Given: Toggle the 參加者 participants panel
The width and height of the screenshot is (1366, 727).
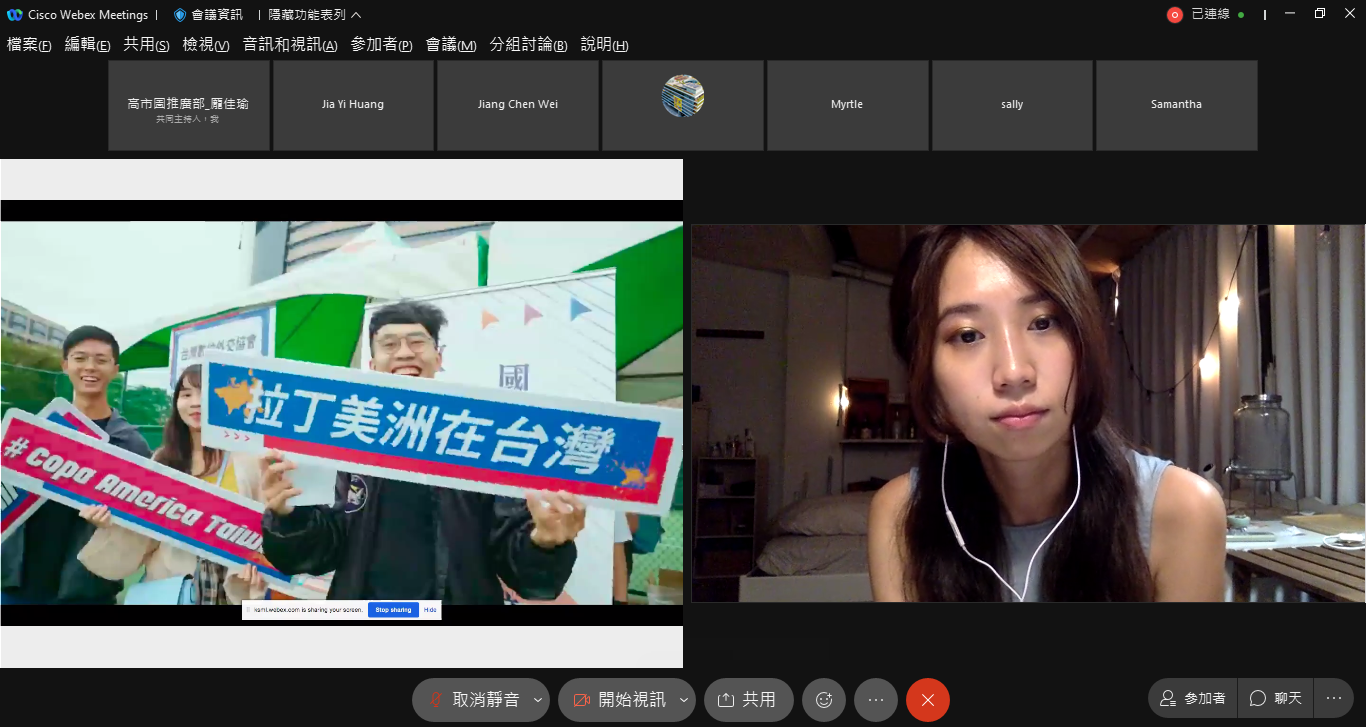Looking at the screenshot, I should [x=1192, y=698].
